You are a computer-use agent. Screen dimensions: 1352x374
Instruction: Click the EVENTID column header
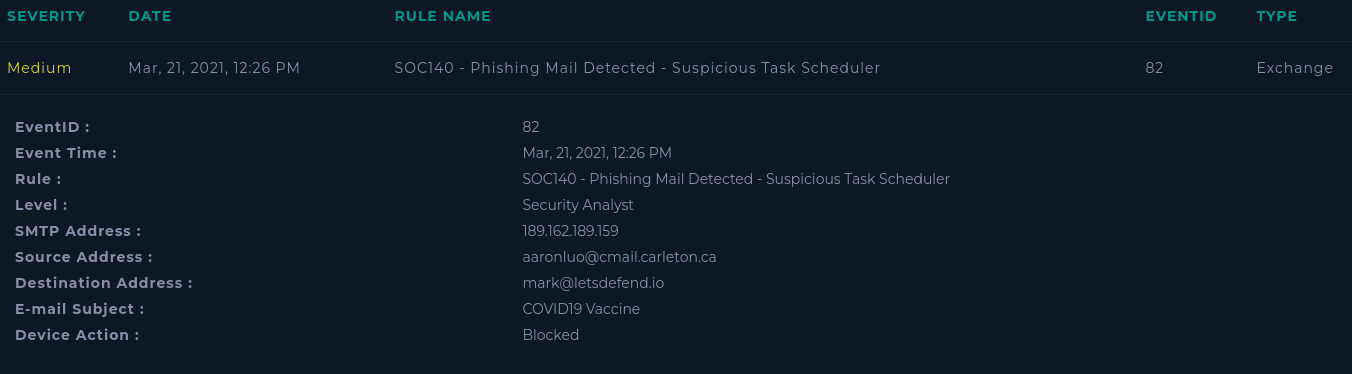pos(1181,17)
